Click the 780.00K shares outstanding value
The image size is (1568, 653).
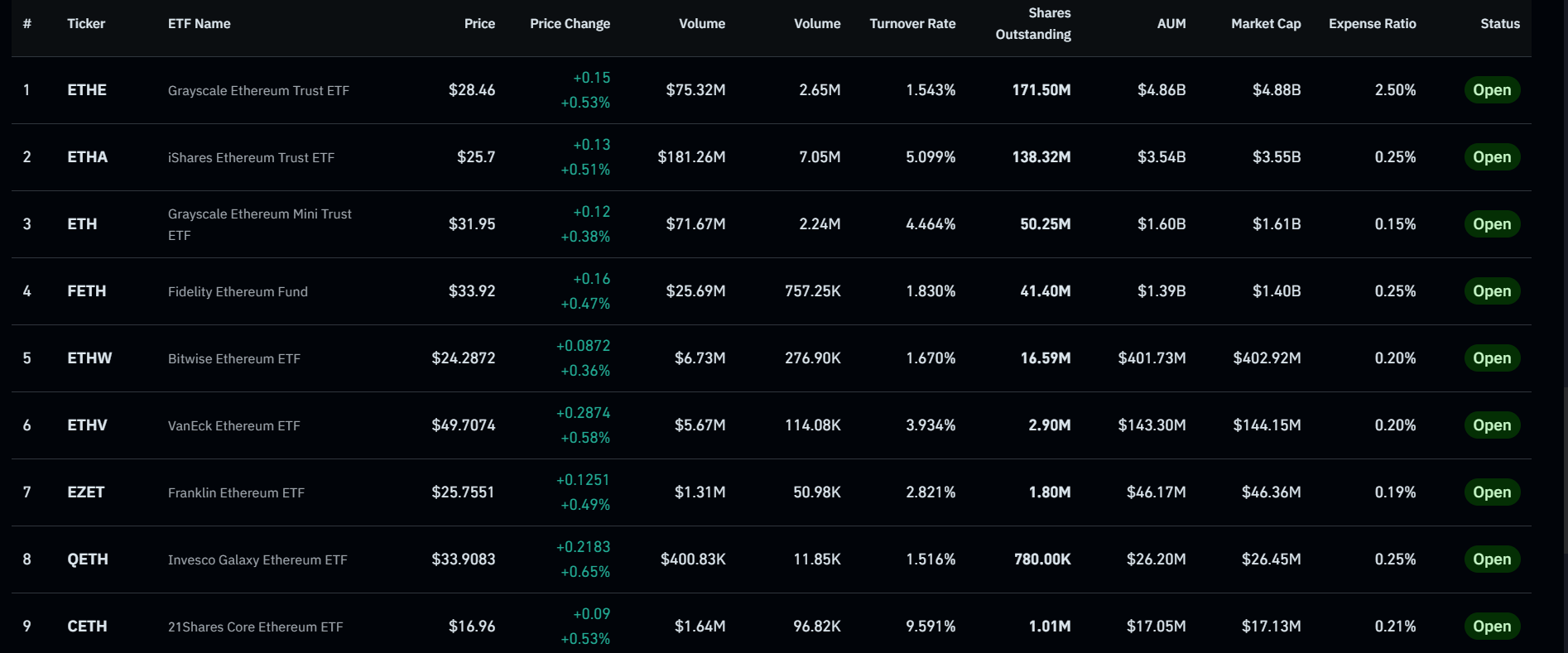click(1042, 559)
